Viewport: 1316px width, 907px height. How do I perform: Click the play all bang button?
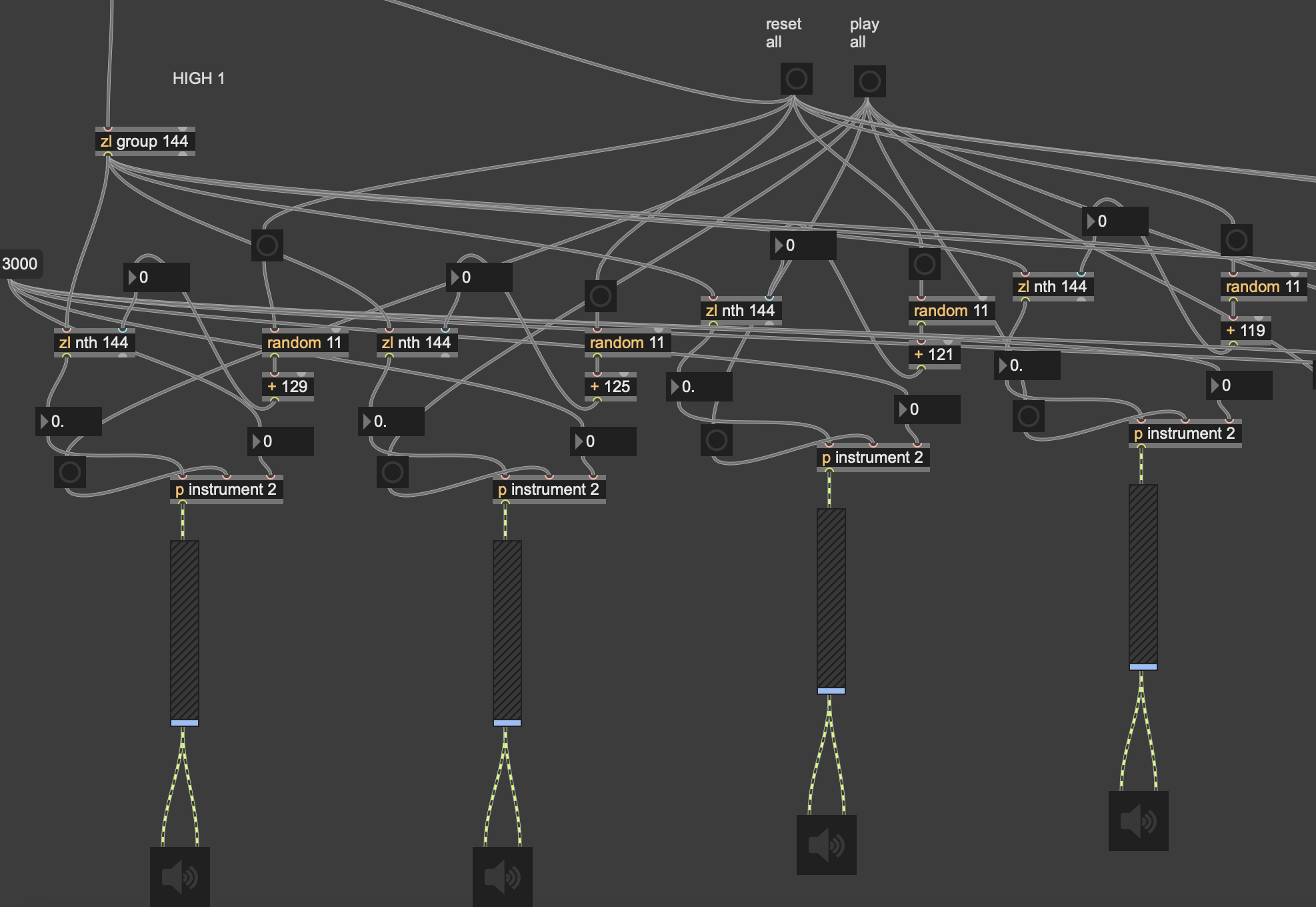(869, 81)
